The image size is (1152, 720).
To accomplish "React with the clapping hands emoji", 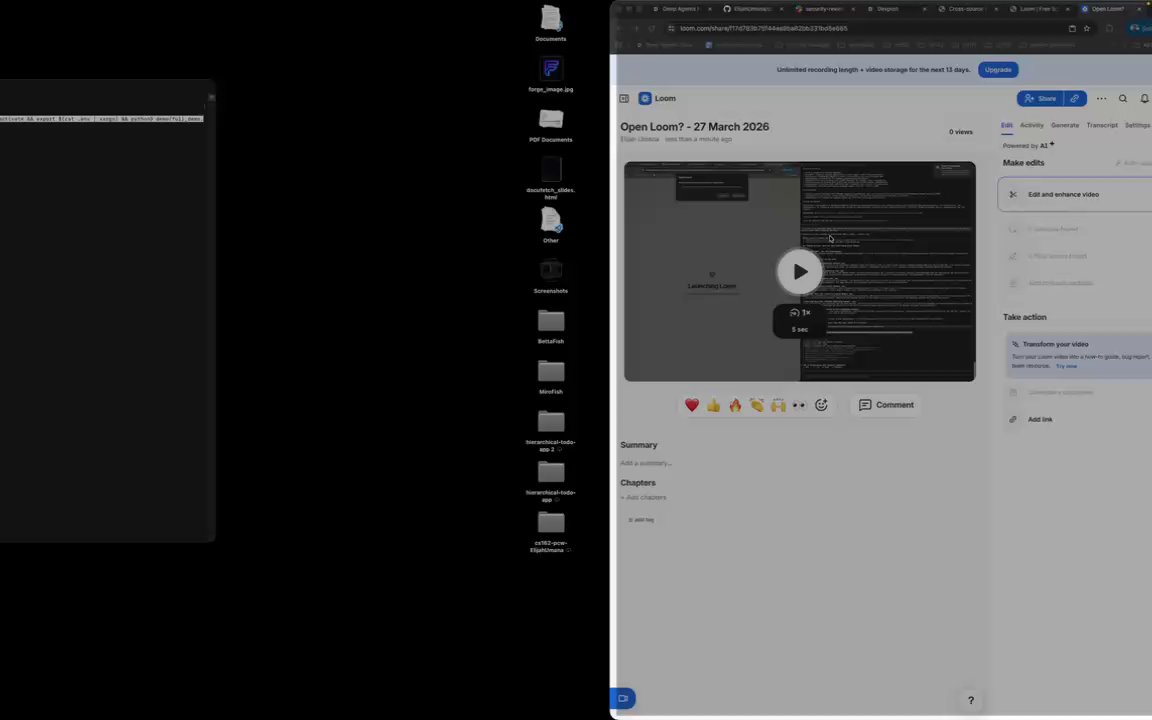I will coord(756,405).
